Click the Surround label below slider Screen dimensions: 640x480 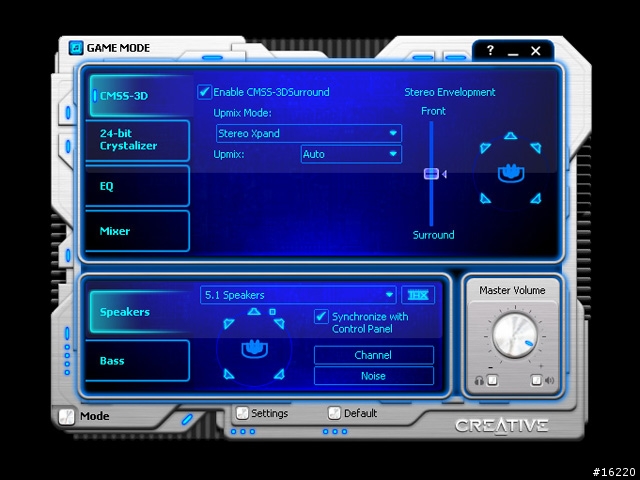click(x=433, y=235)
